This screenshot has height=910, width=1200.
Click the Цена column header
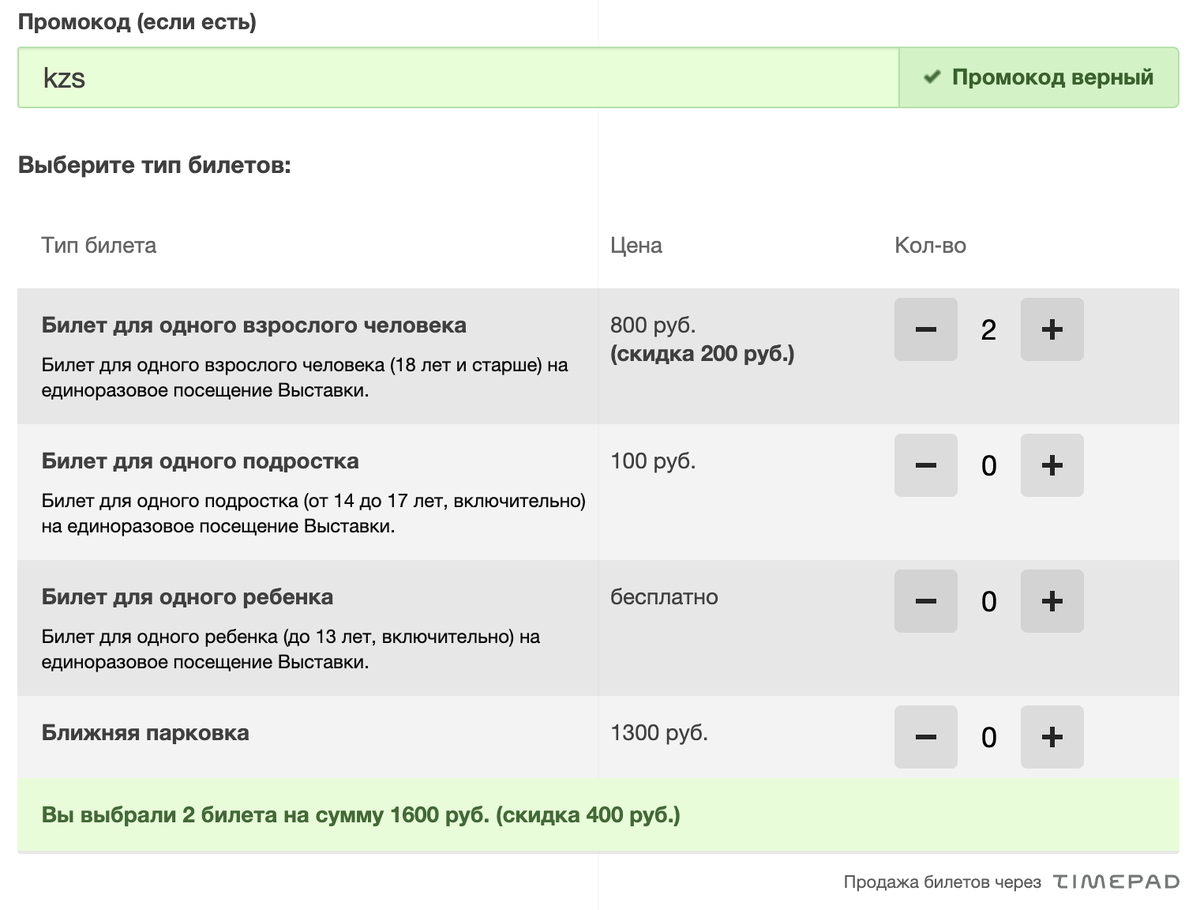tap(636, 245)
